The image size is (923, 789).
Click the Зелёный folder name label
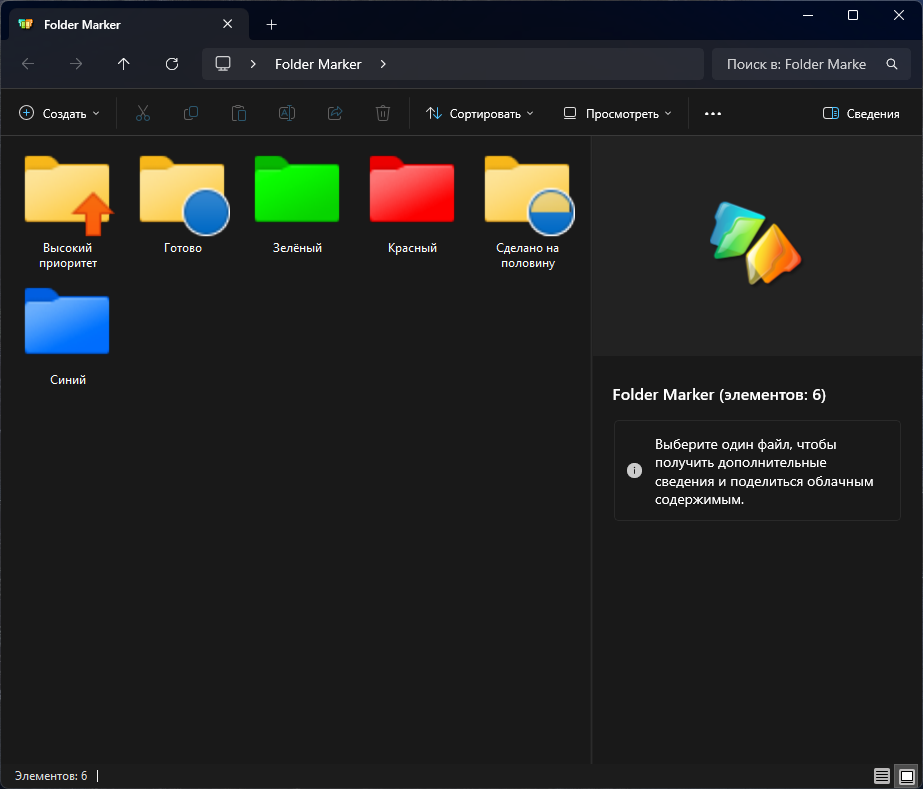297,248
